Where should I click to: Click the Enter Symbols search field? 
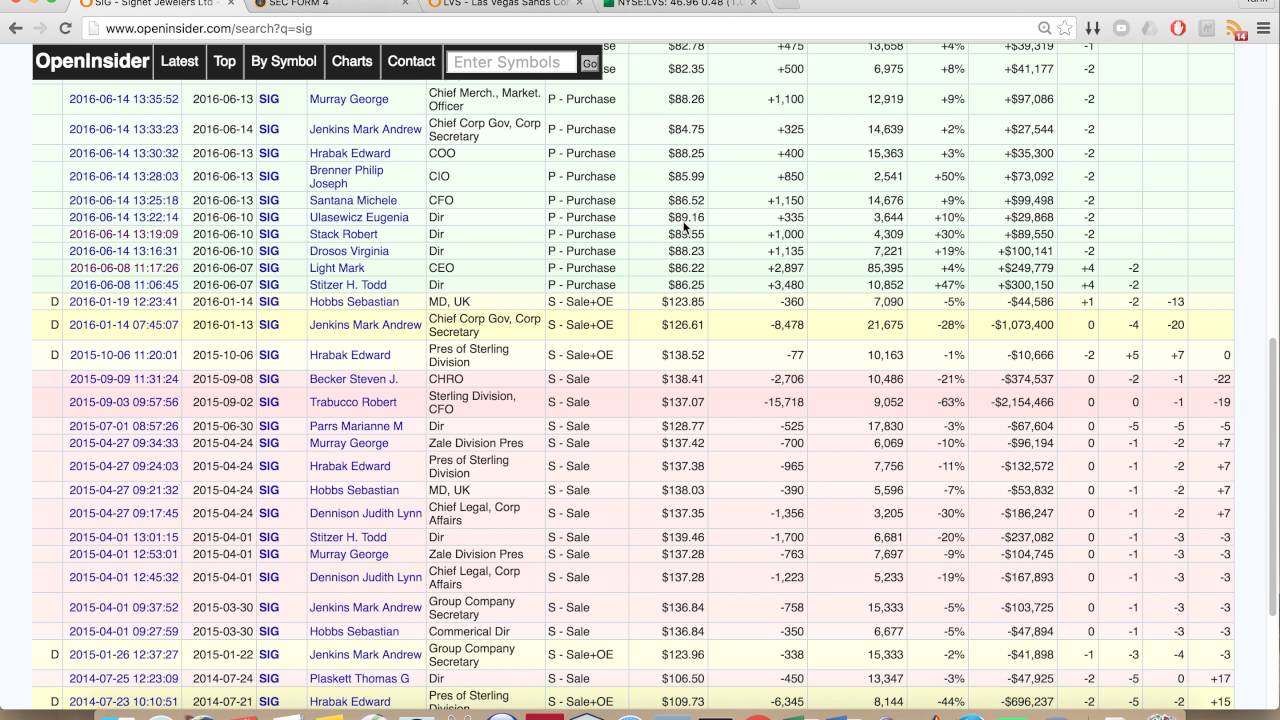click(511, 62)
